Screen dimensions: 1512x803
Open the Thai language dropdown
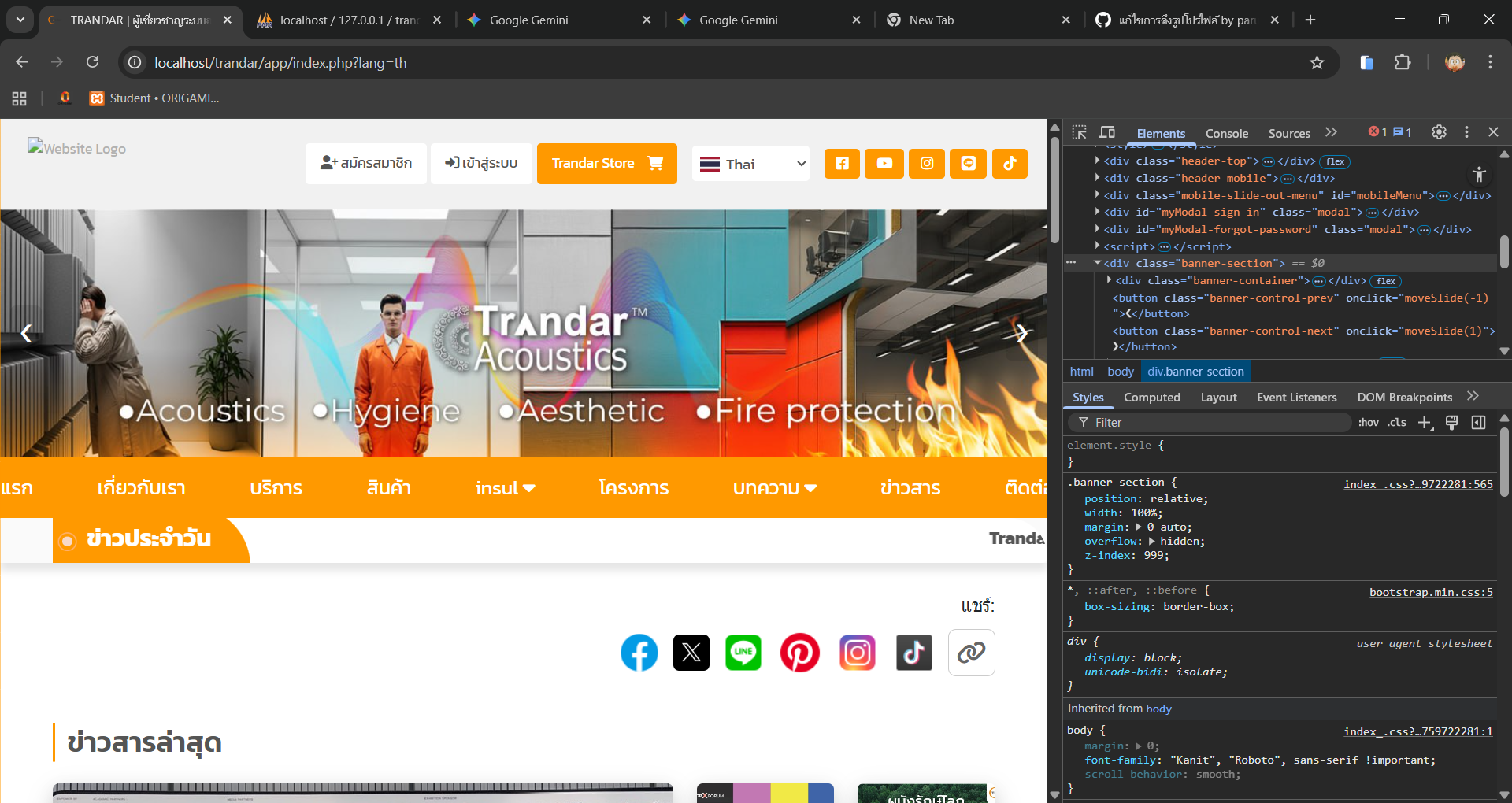[750, 164]
